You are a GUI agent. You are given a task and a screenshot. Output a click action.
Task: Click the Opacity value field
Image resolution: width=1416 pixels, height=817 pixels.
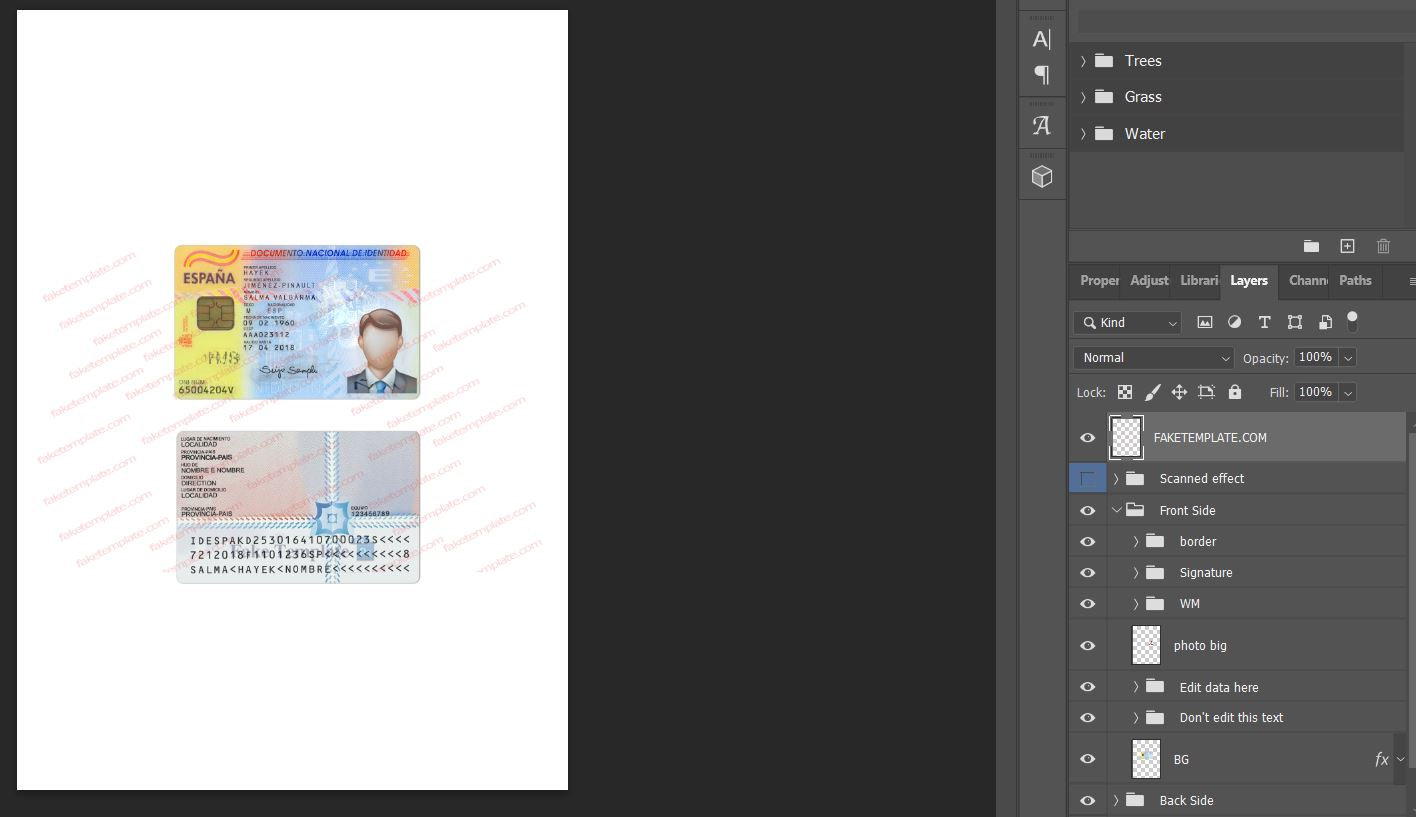coord(1316,358)
